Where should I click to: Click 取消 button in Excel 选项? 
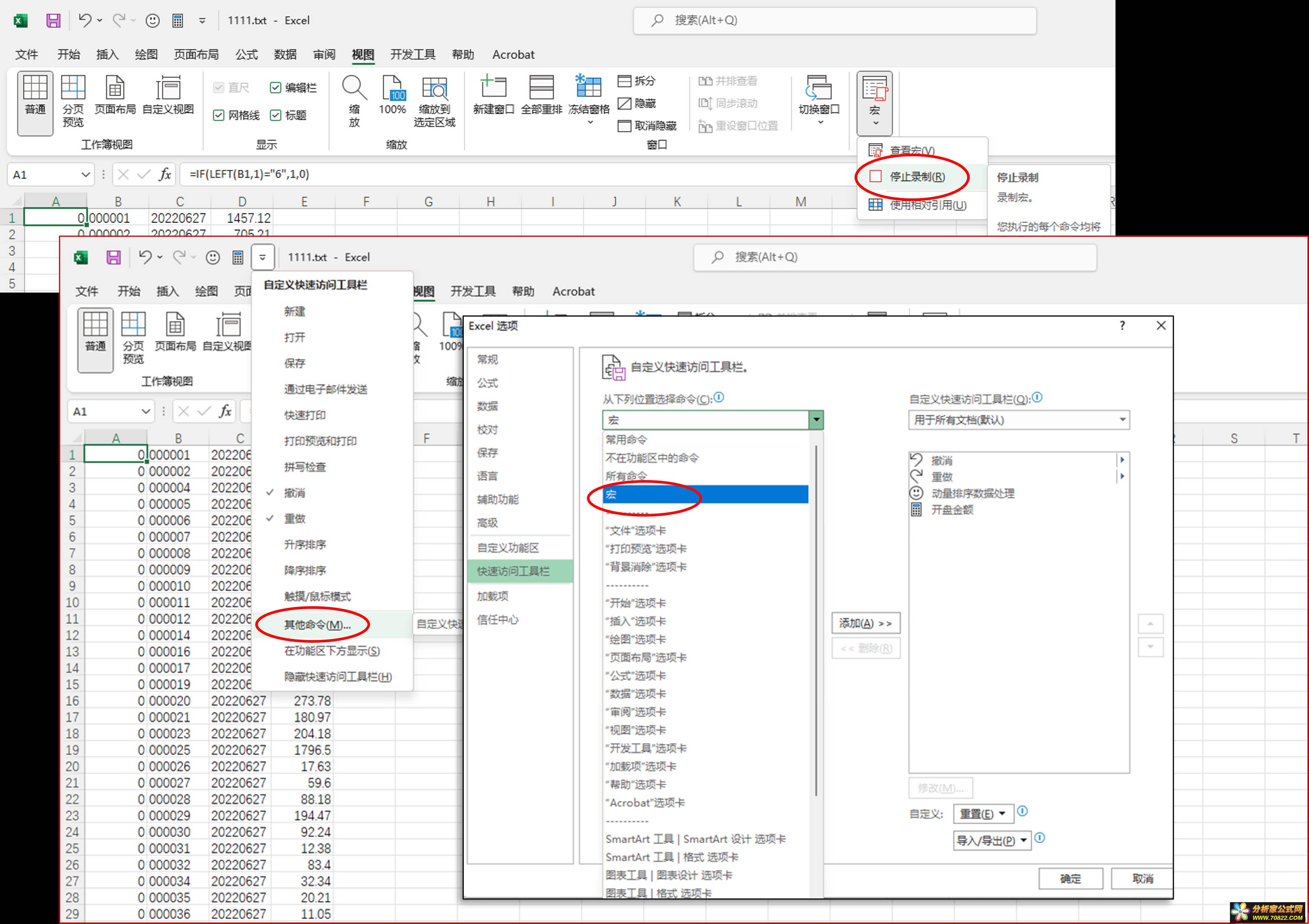pyautogui.click(x=1142, y=879)
